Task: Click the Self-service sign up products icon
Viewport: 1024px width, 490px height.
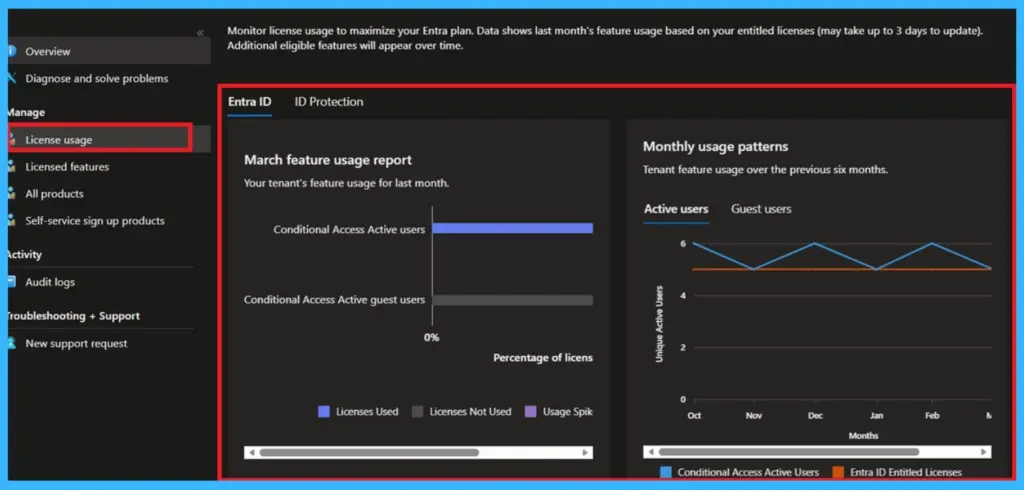Action: [12, 221]
